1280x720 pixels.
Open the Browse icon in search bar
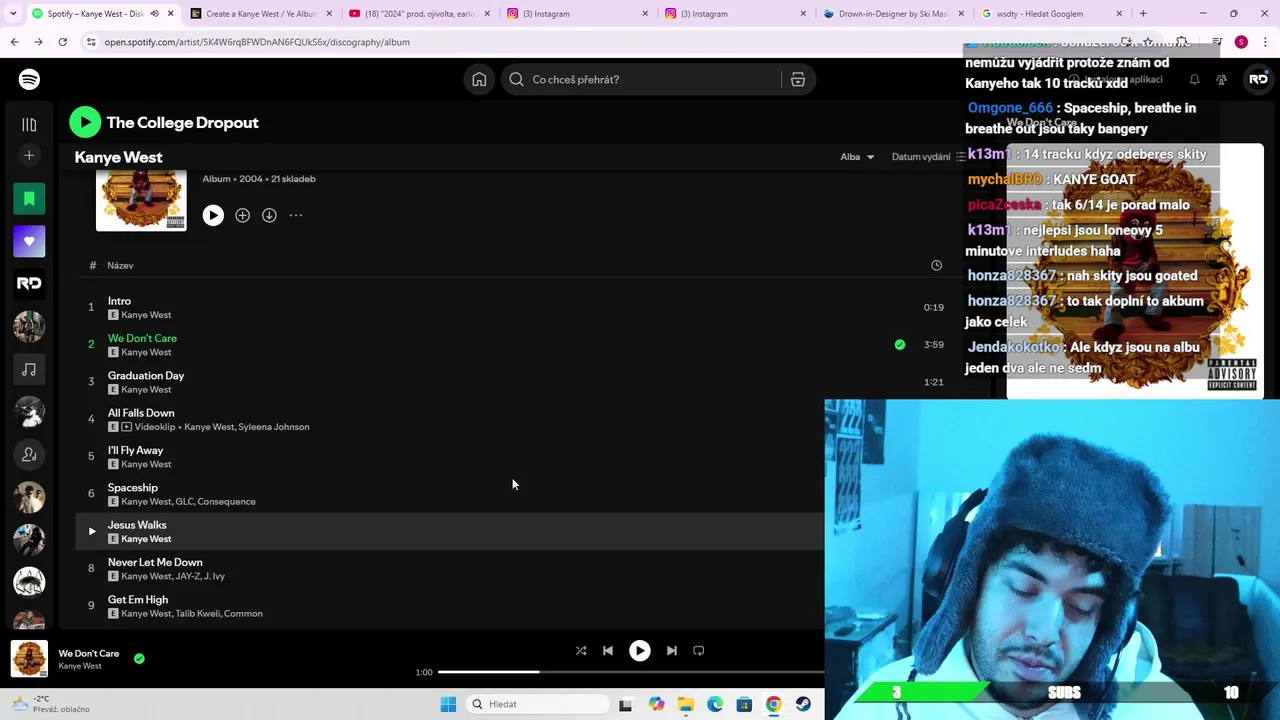click(797, 79)
